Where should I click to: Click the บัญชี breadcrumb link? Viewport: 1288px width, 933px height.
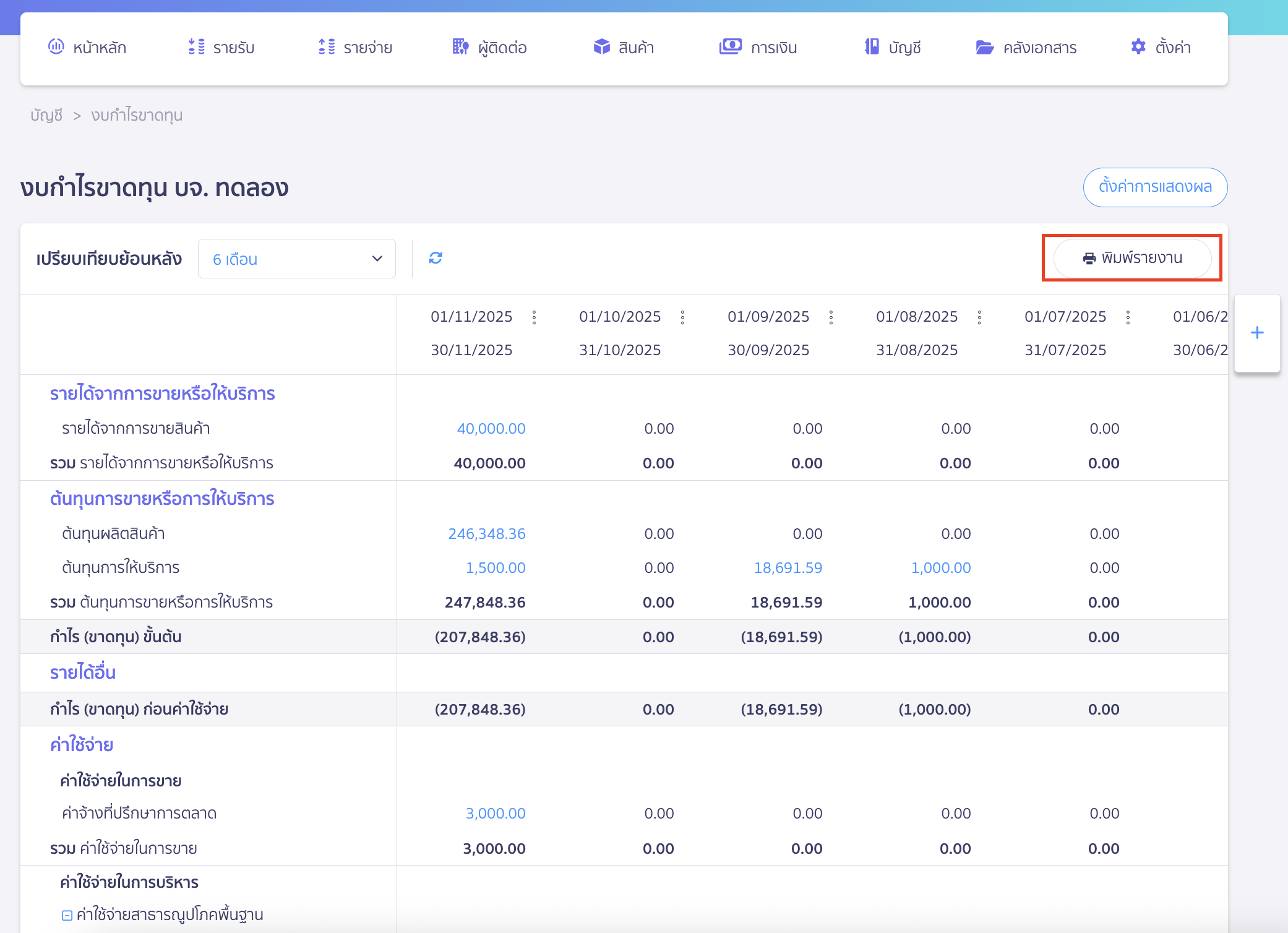46,115
